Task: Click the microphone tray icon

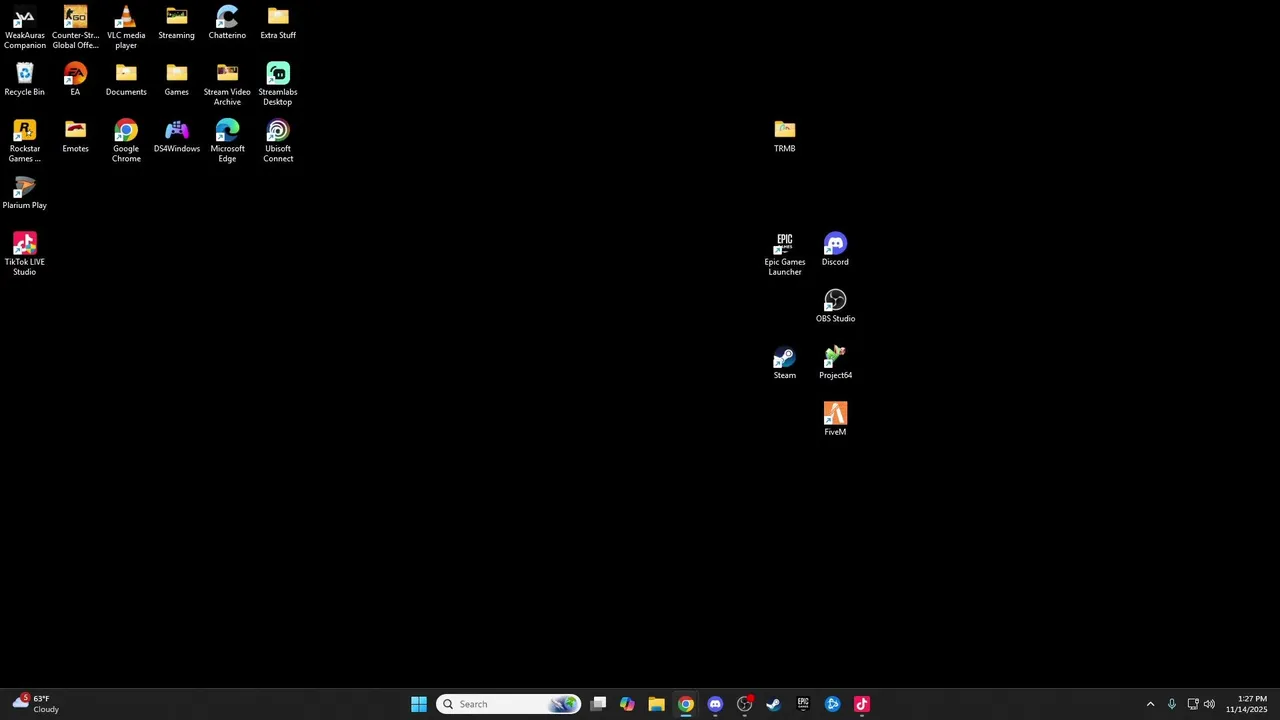Action: [1172, 704]
